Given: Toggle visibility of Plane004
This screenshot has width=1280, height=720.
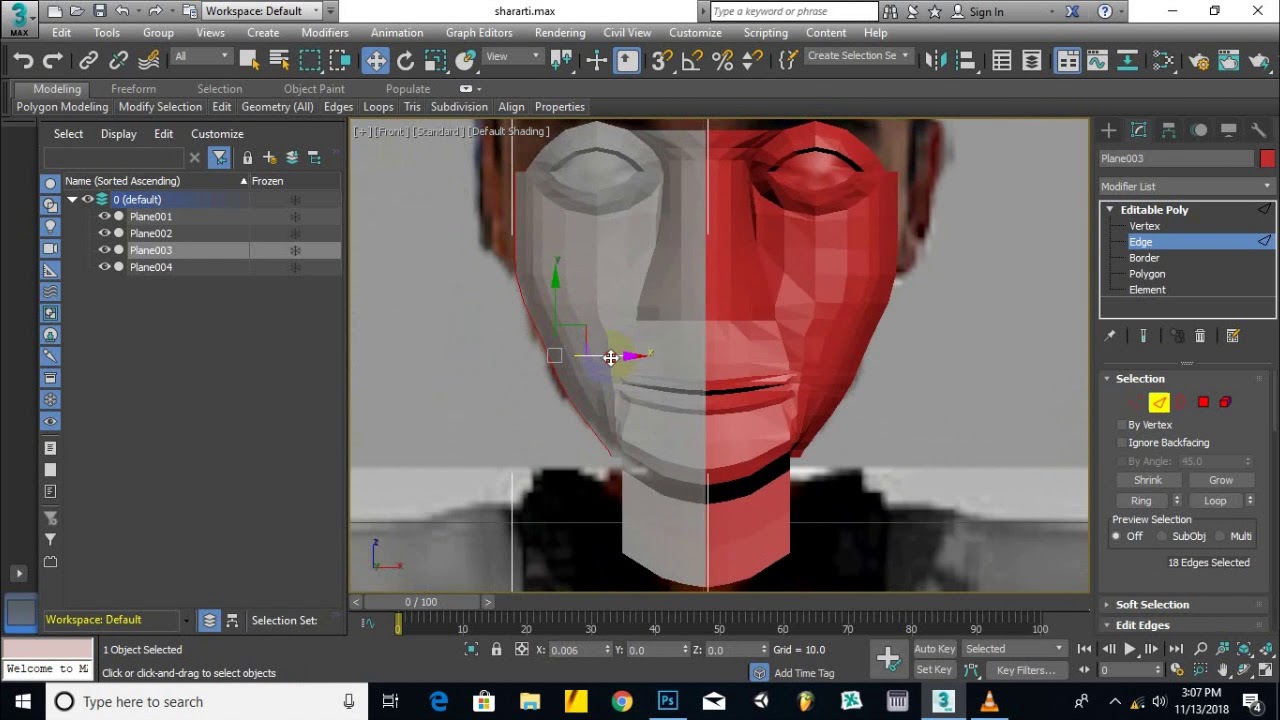Looking at the screenshot, I should coord(104,268).
